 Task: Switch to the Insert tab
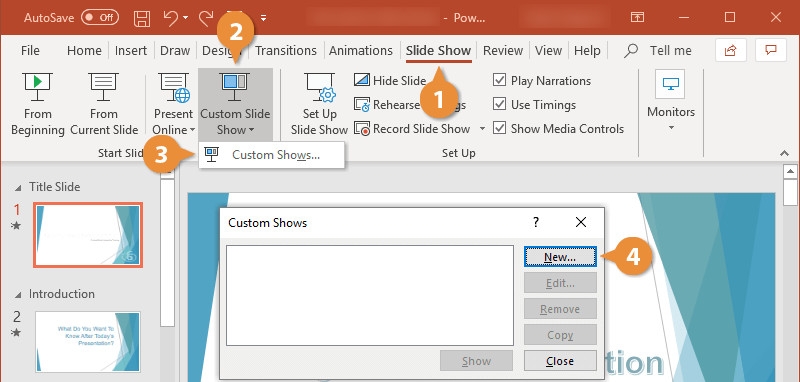[x=131, y=50]
